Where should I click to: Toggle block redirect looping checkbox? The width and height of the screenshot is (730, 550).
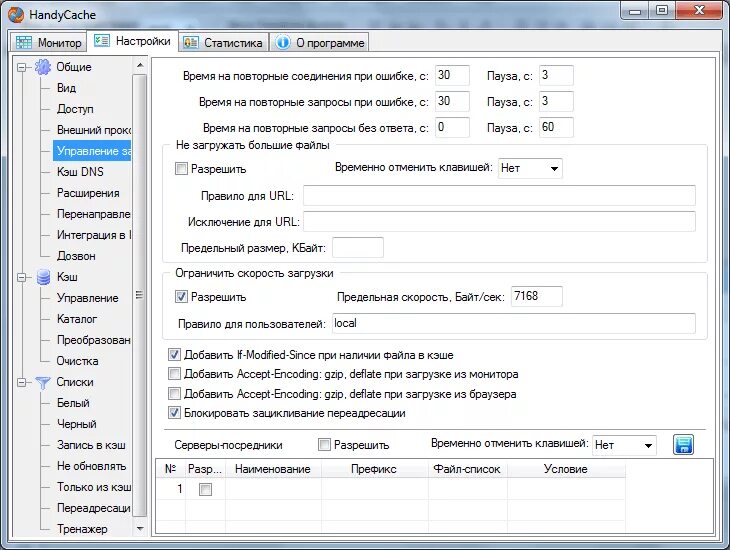pyautogui.click(x=174, y=413)
